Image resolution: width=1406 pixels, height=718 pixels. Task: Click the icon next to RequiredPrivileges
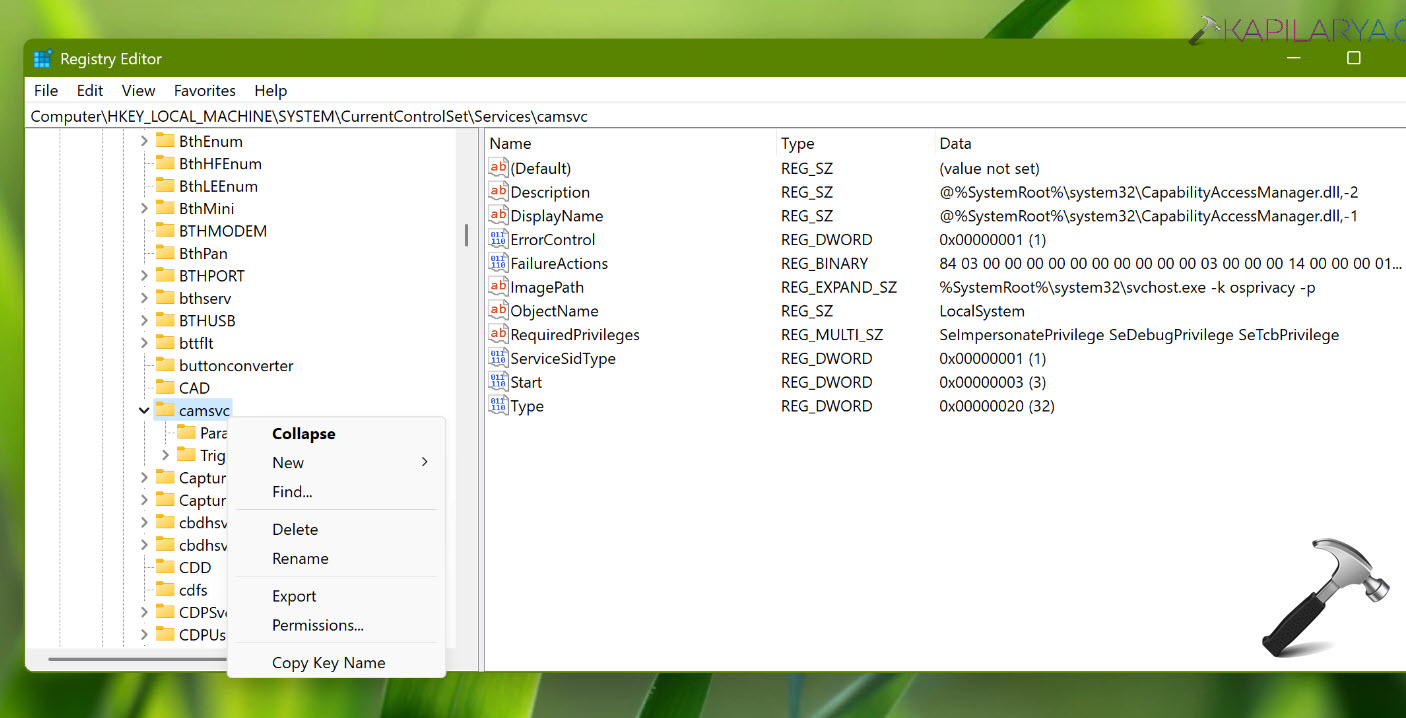498,335
